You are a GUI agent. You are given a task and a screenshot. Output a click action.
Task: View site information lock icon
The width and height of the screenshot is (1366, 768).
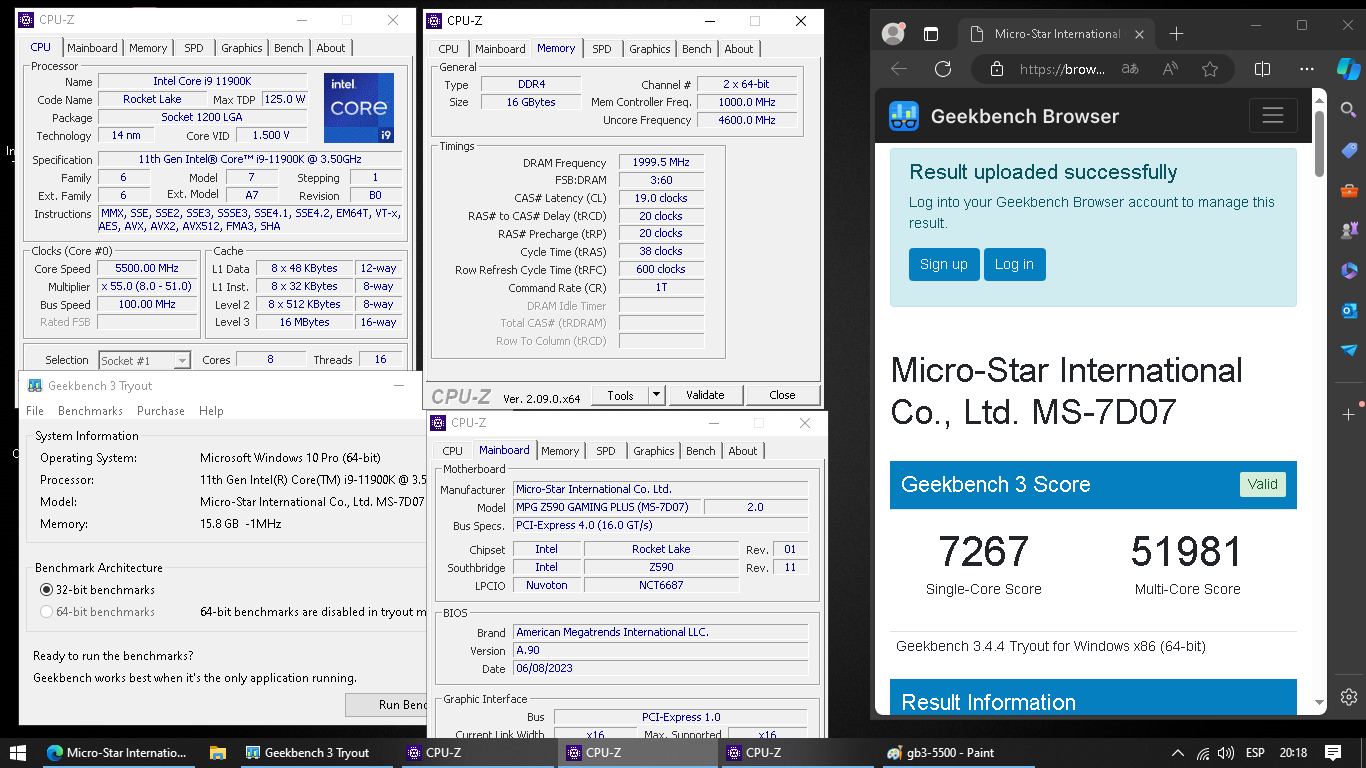click(996, 69)
